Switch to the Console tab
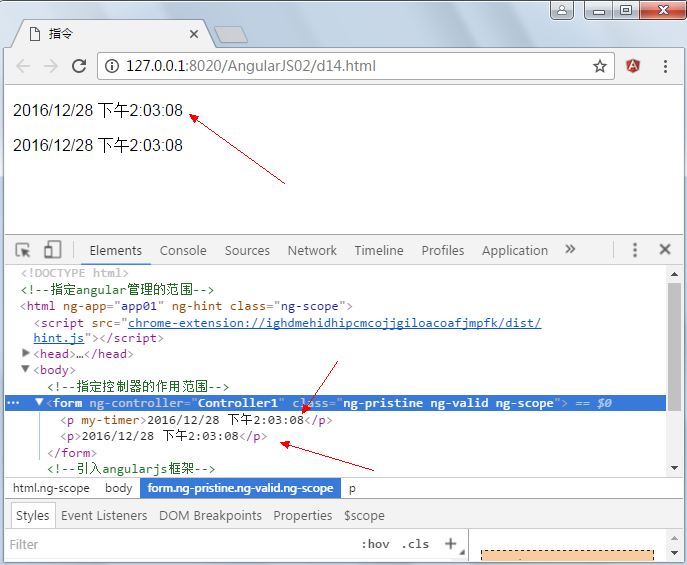Viewport: 687px width, 565px height. pyautogui.click(x=183, y=251)
